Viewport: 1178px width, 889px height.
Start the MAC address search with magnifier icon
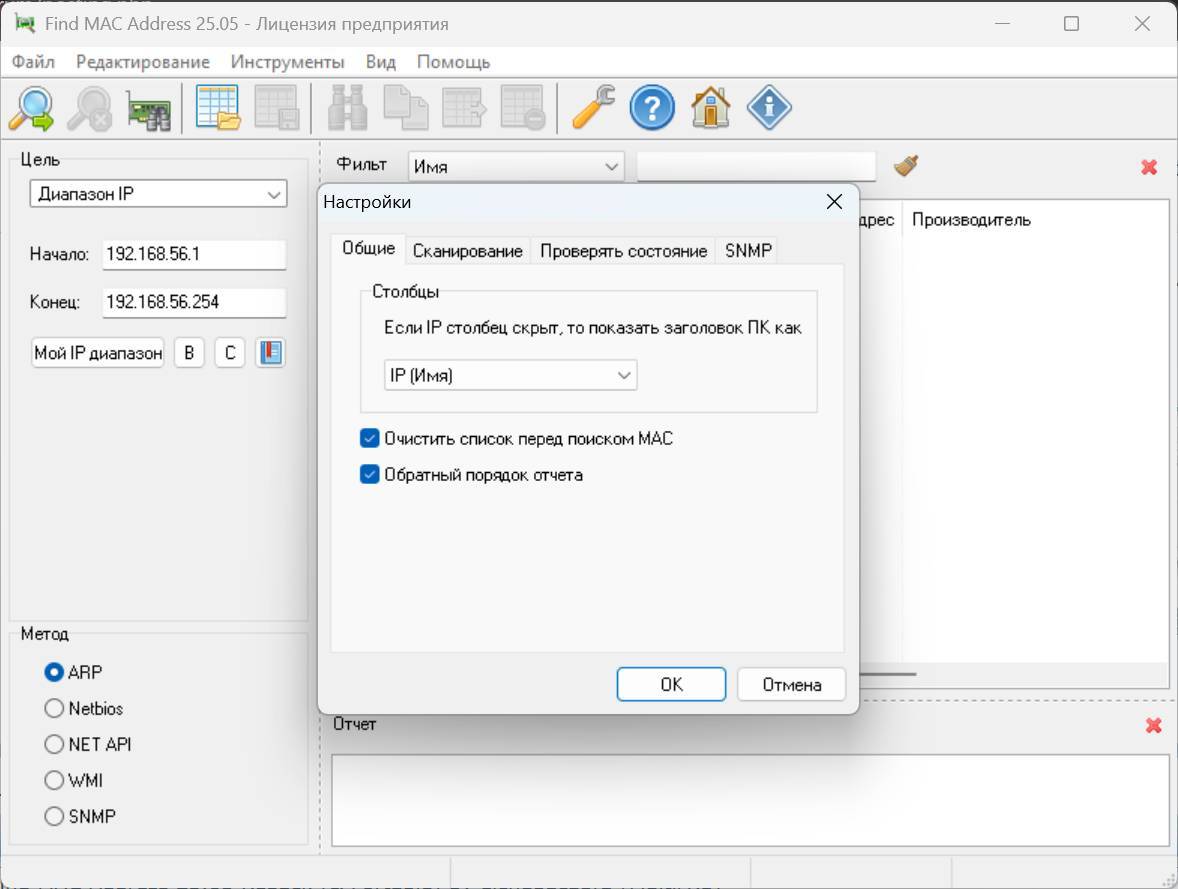(32, 108)
